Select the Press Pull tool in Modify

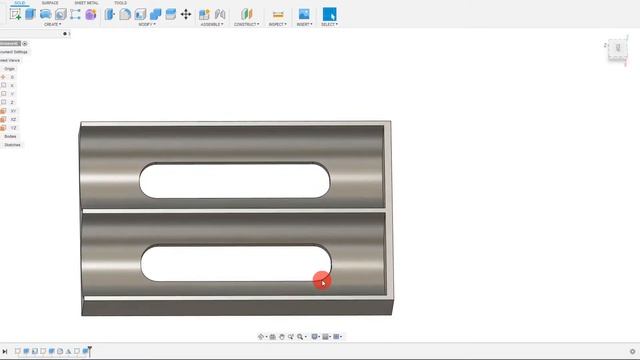[109, 14]
